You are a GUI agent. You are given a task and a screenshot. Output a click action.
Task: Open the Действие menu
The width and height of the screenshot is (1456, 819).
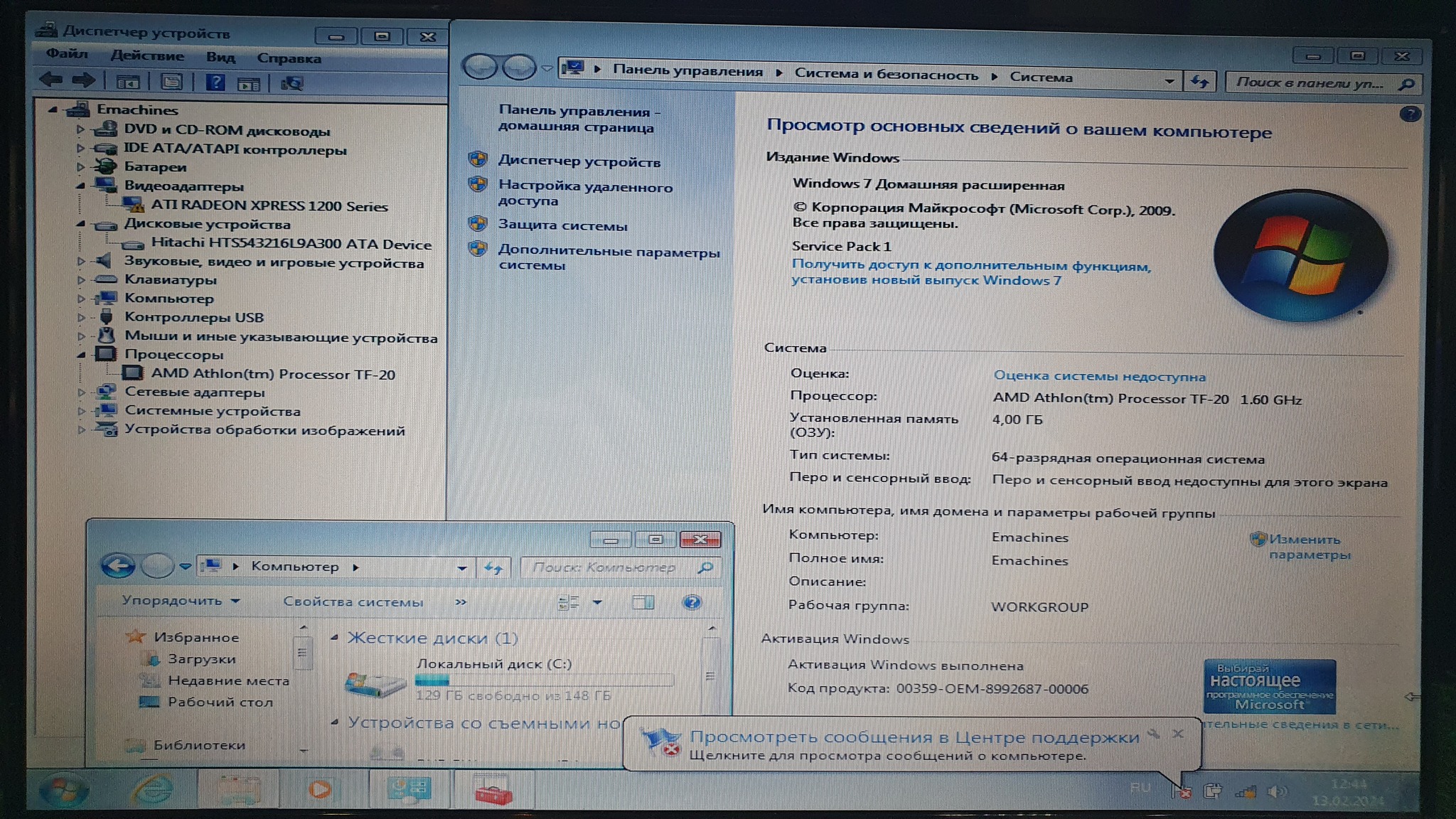pos(147,55)
